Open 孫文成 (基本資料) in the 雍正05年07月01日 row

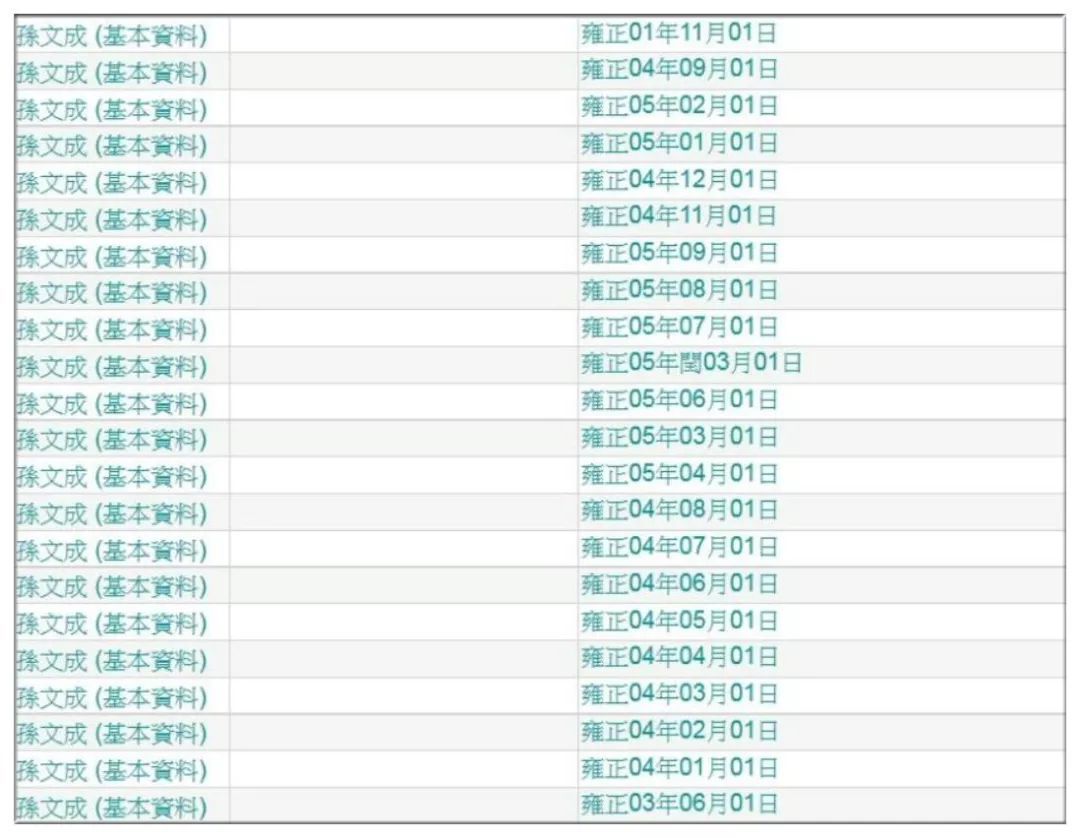112,330
